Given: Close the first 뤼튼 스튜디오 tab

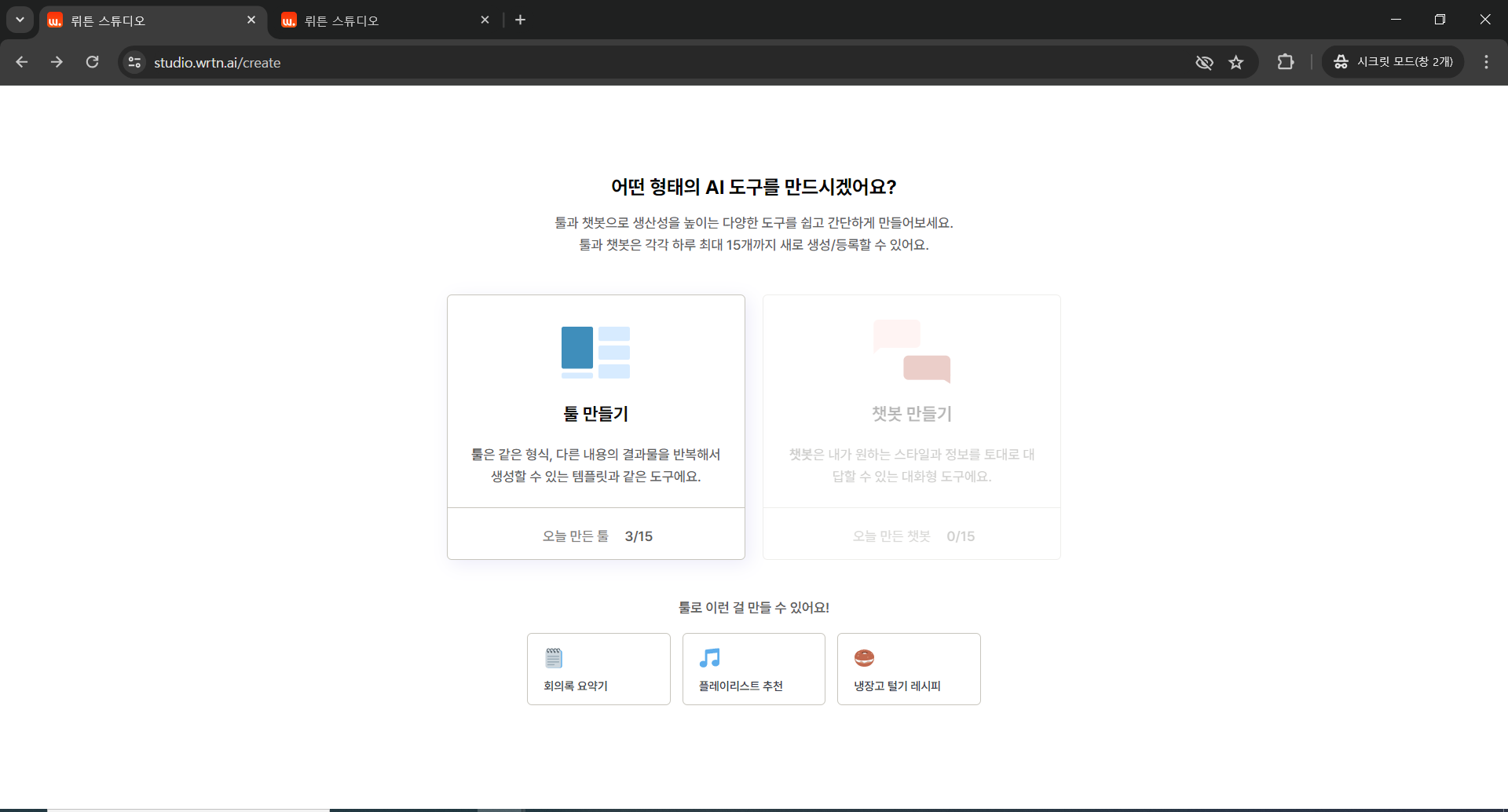Looking at the screenshot, I should pos(251,20).
